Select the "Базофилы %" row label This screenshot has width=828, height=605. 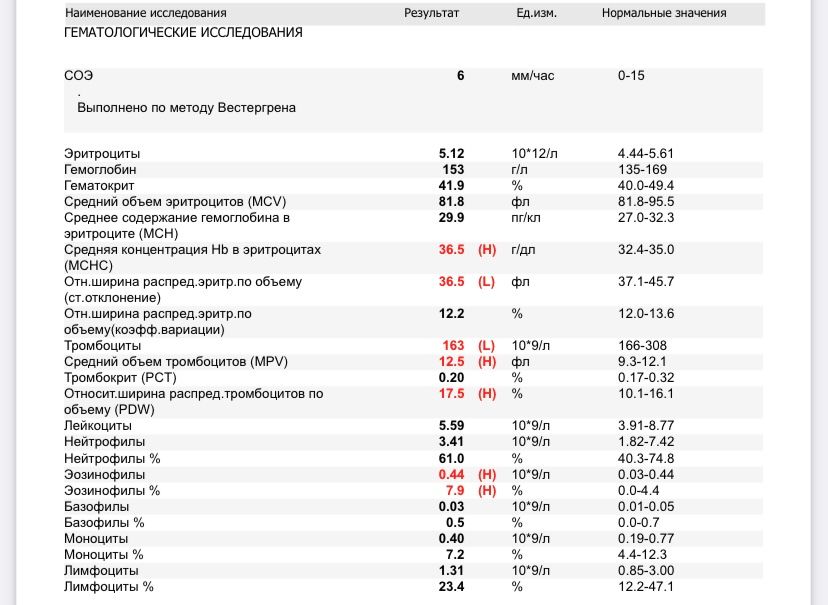(x=104, y=523)
